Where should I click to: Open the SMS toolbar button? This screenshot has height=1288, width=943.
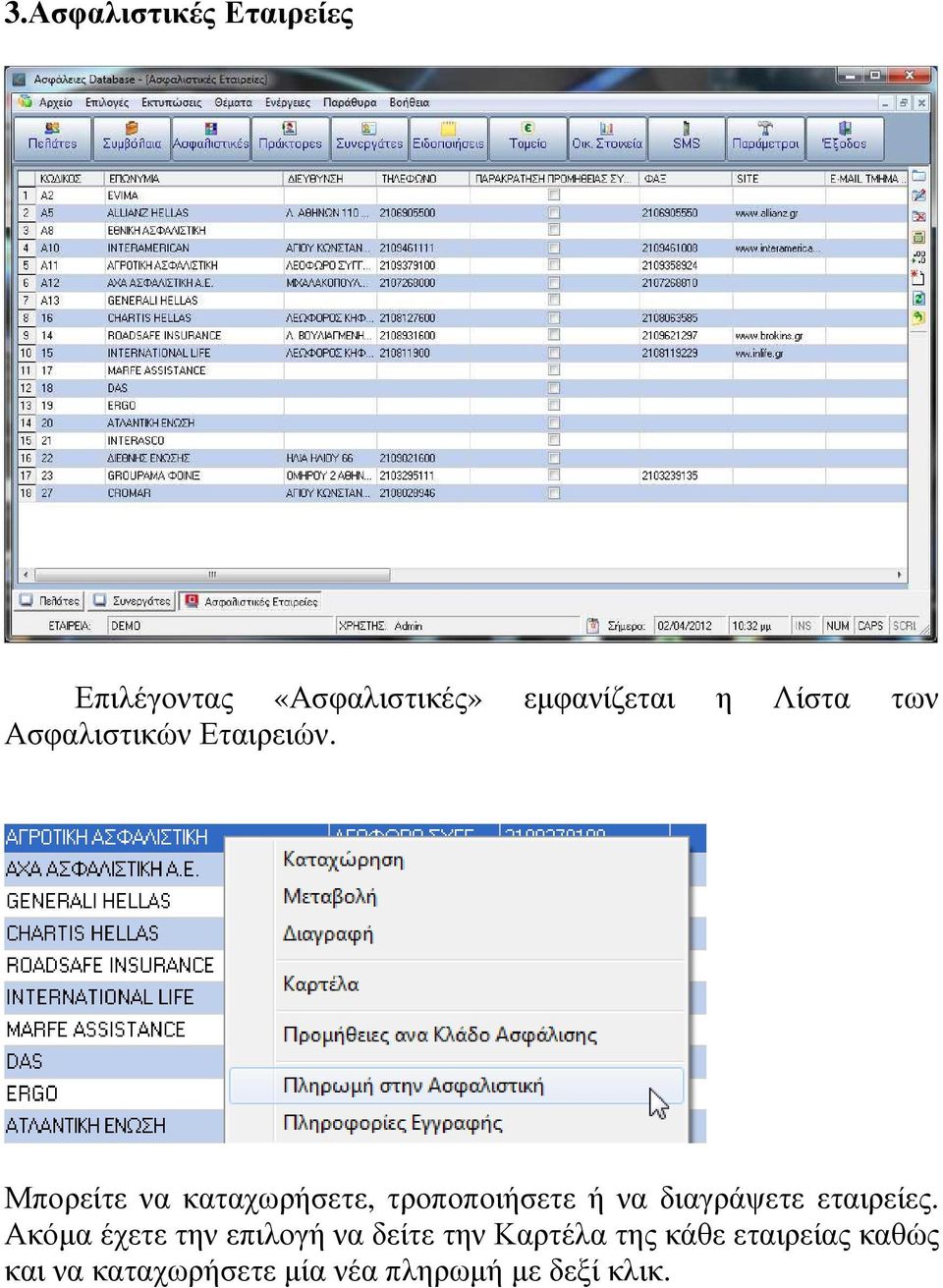click(x=687, y=137)
